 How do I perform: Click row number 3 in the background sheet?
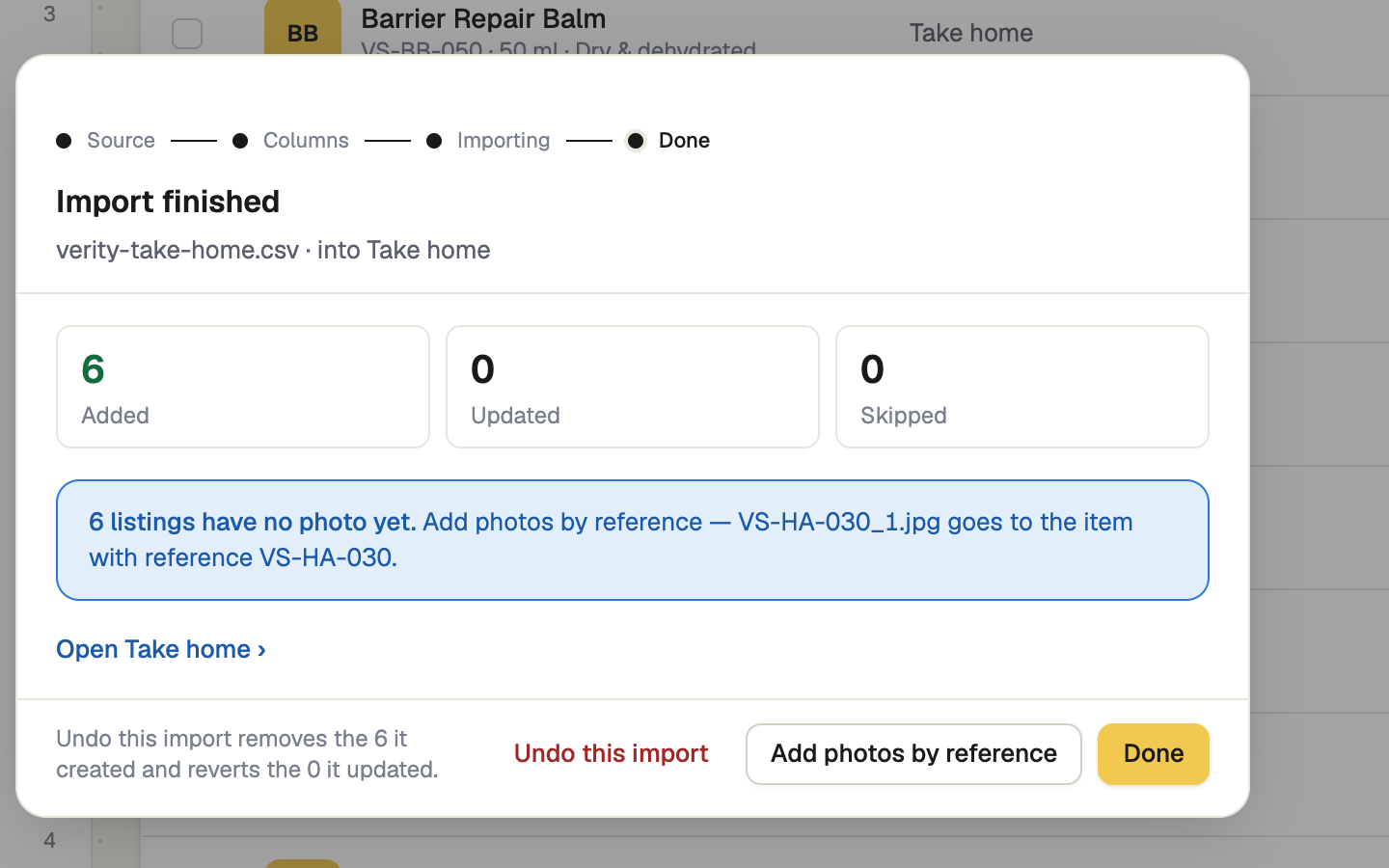click(49, 14)
